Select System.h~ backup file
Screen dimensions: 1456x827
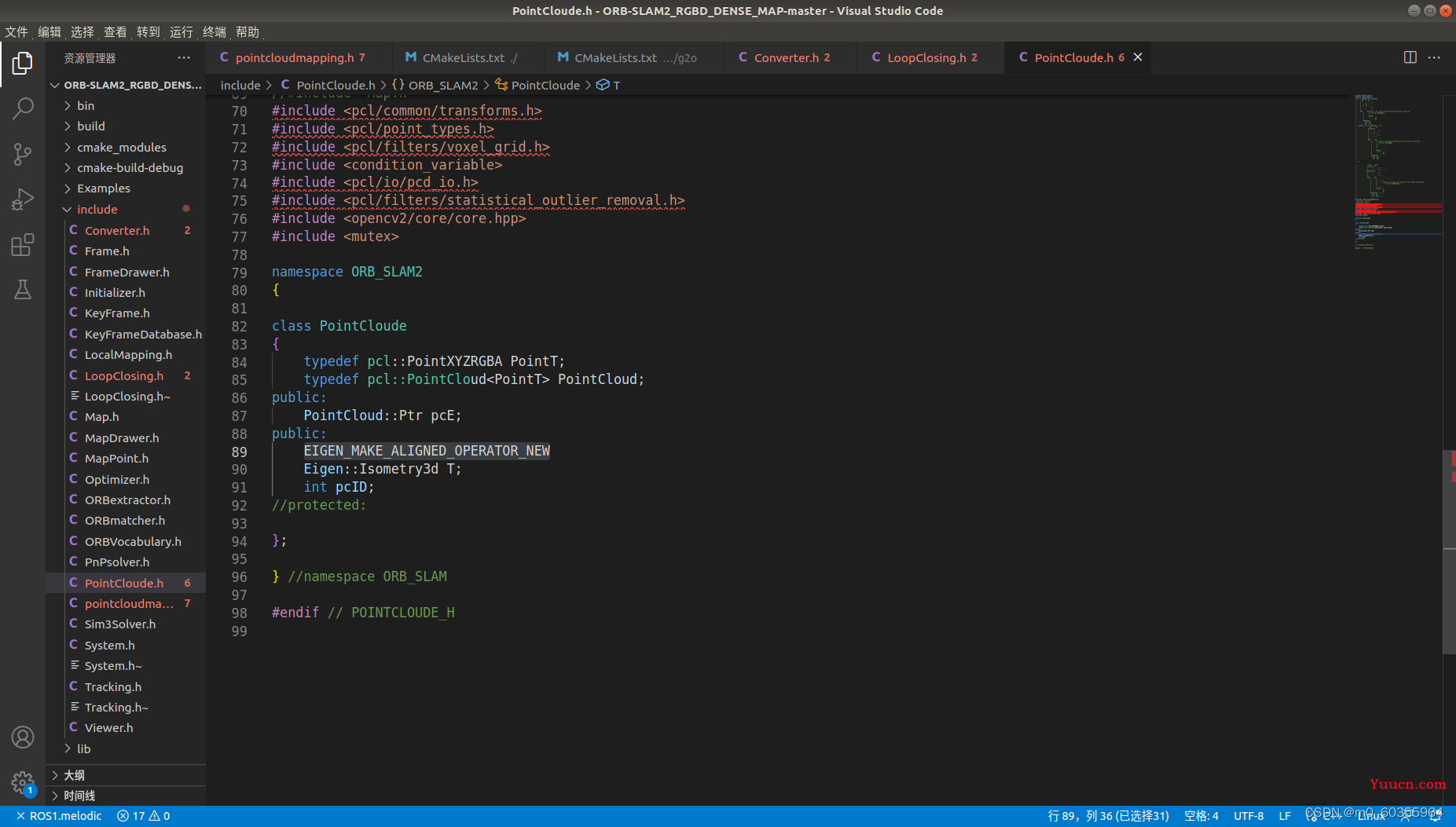point(126,666)
